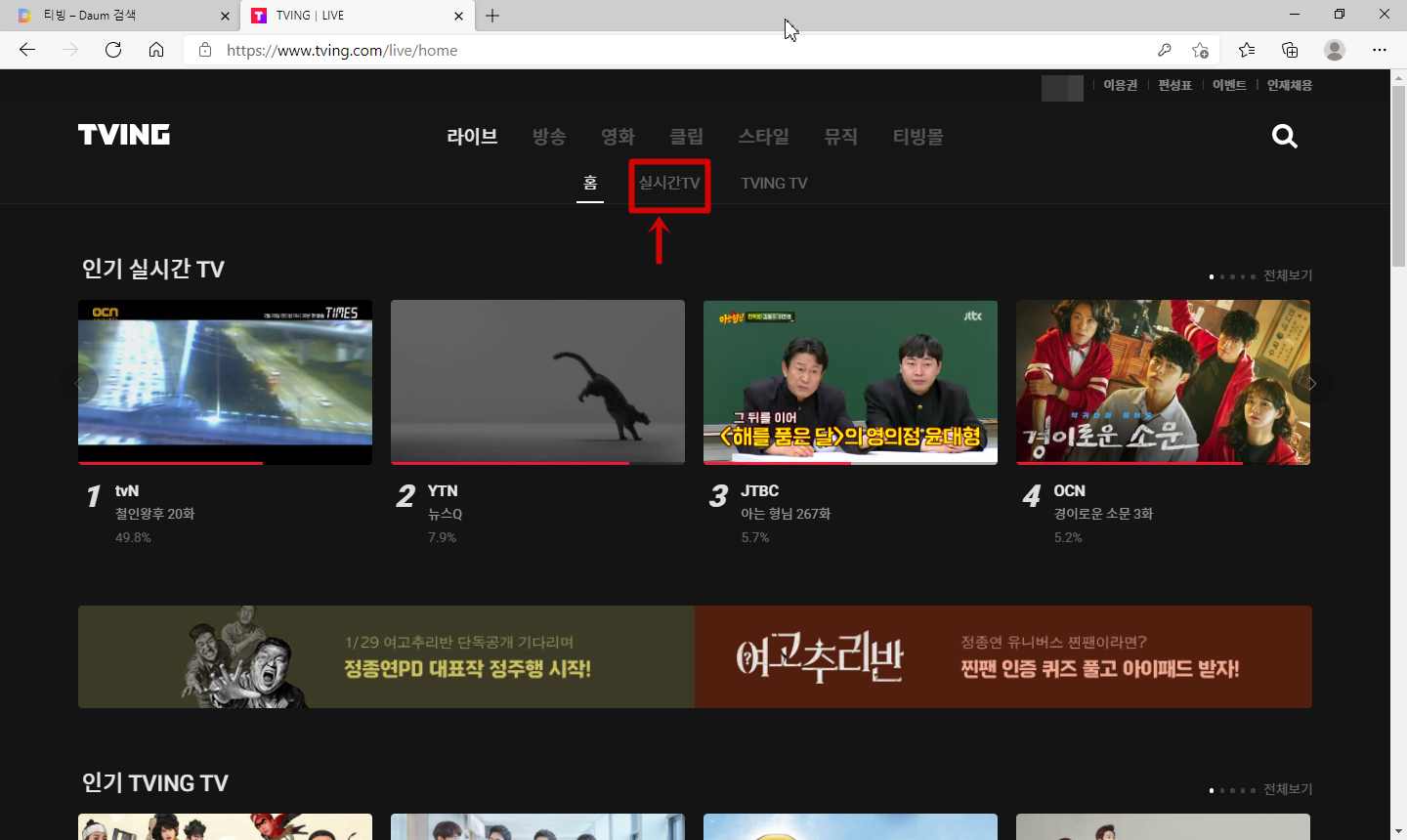The height and width of the screenshot is (840, 1407).
Task: Show previous popular live channels arrow
Action: 80,384
